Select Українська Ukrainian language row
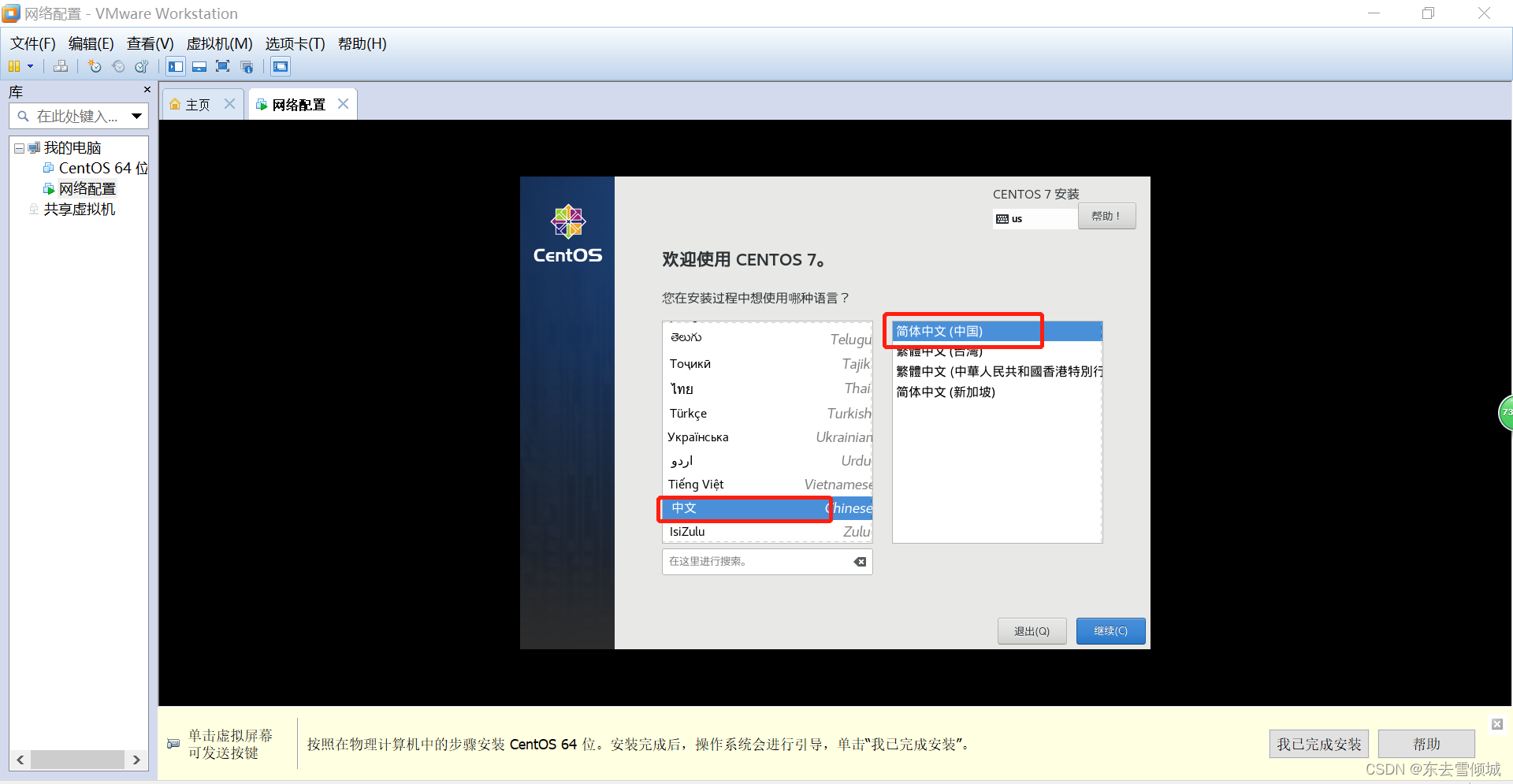1513x784 pixels. tap(768, 437)
